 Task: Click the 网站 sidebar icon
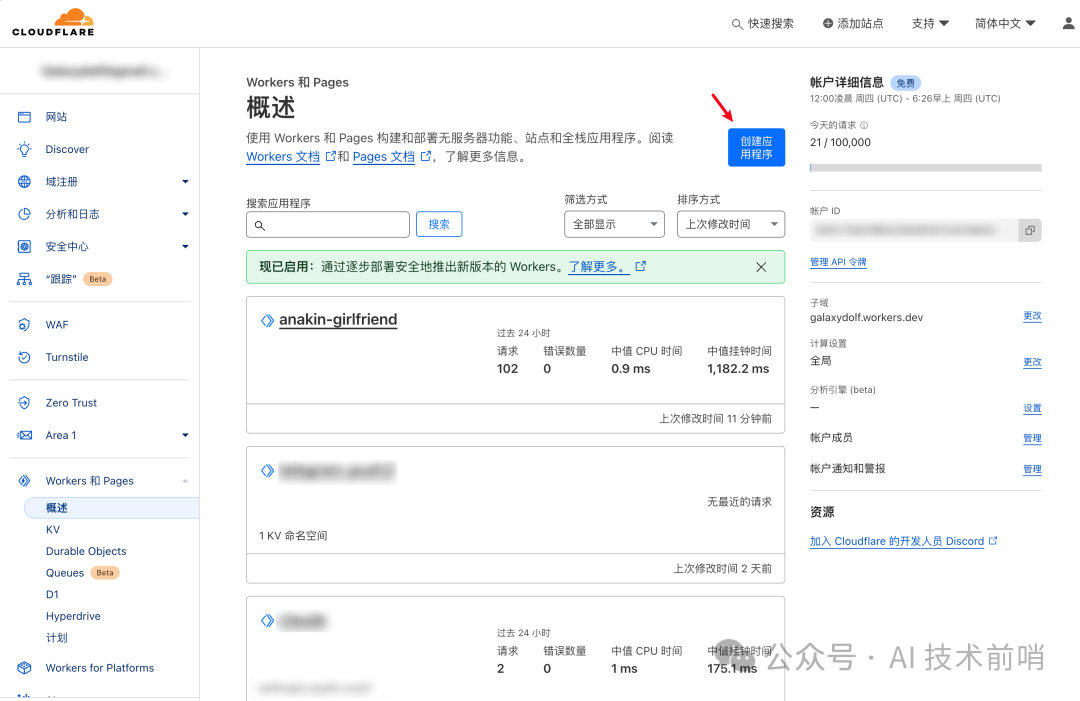[x=24, y=117]
